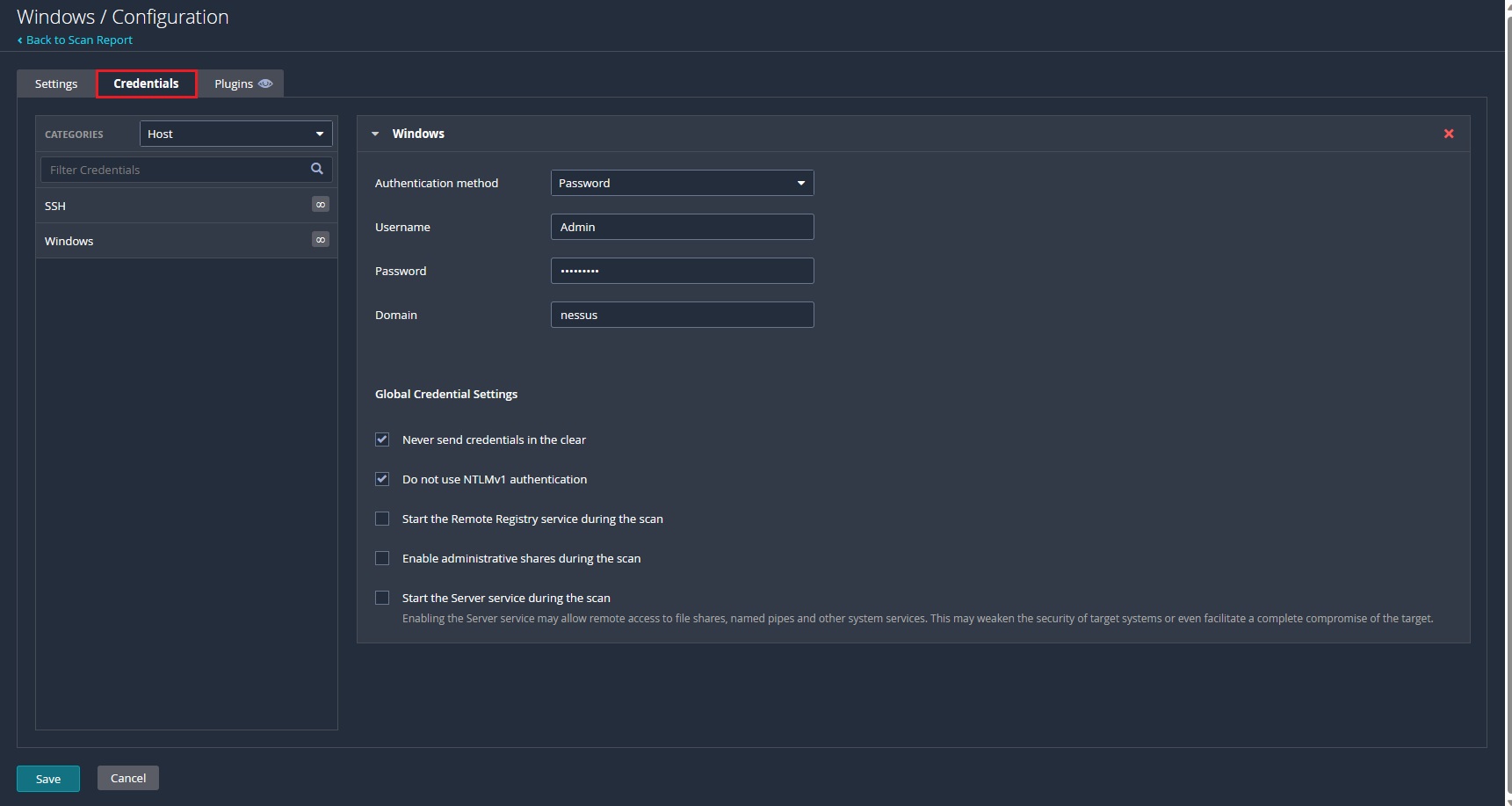1512x806 pixels.
Task: Click inside the Filter Credentials box
Action: [x=167, y=169]
